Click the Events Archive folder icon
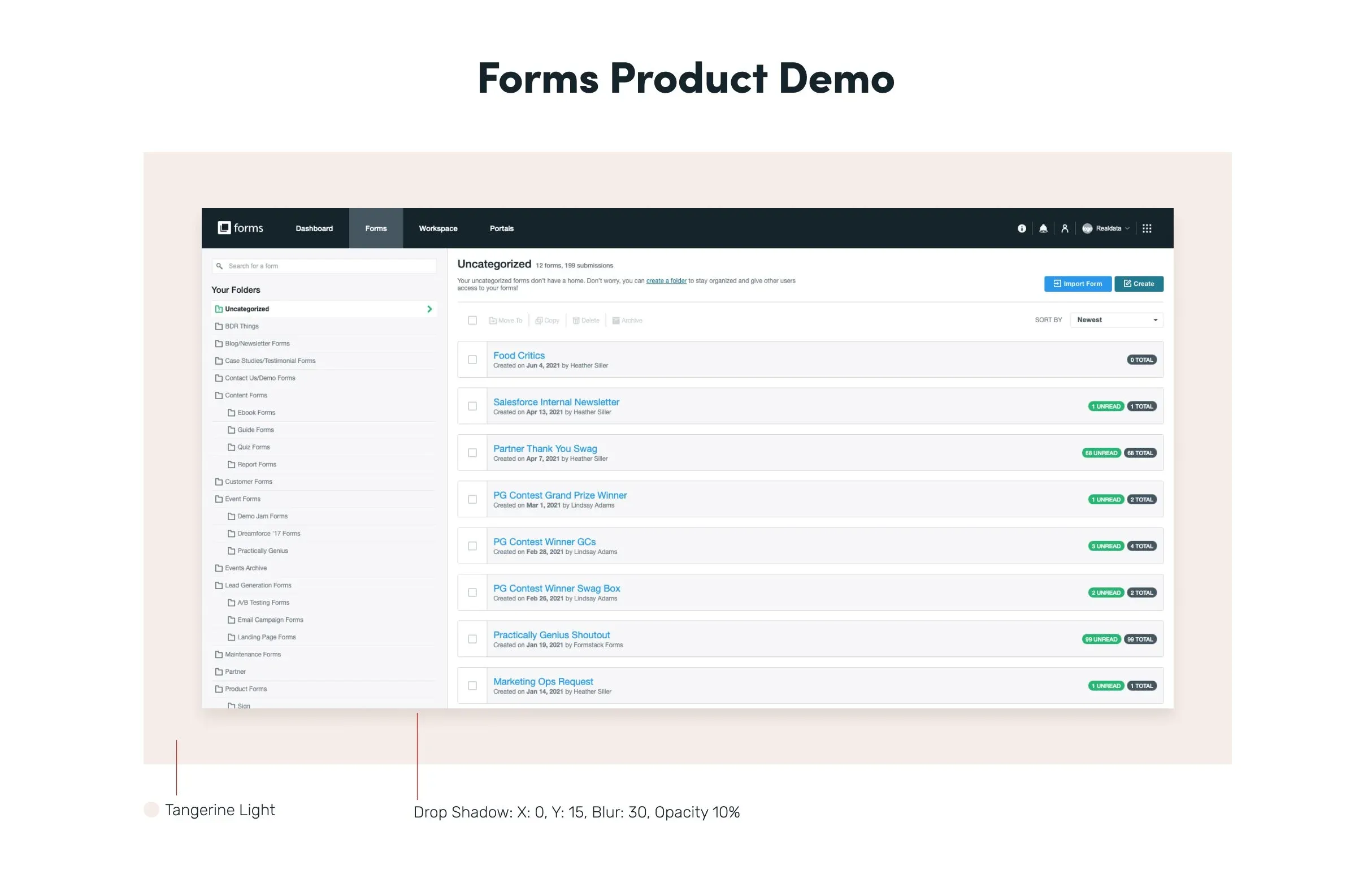 [x=219, y=568]
